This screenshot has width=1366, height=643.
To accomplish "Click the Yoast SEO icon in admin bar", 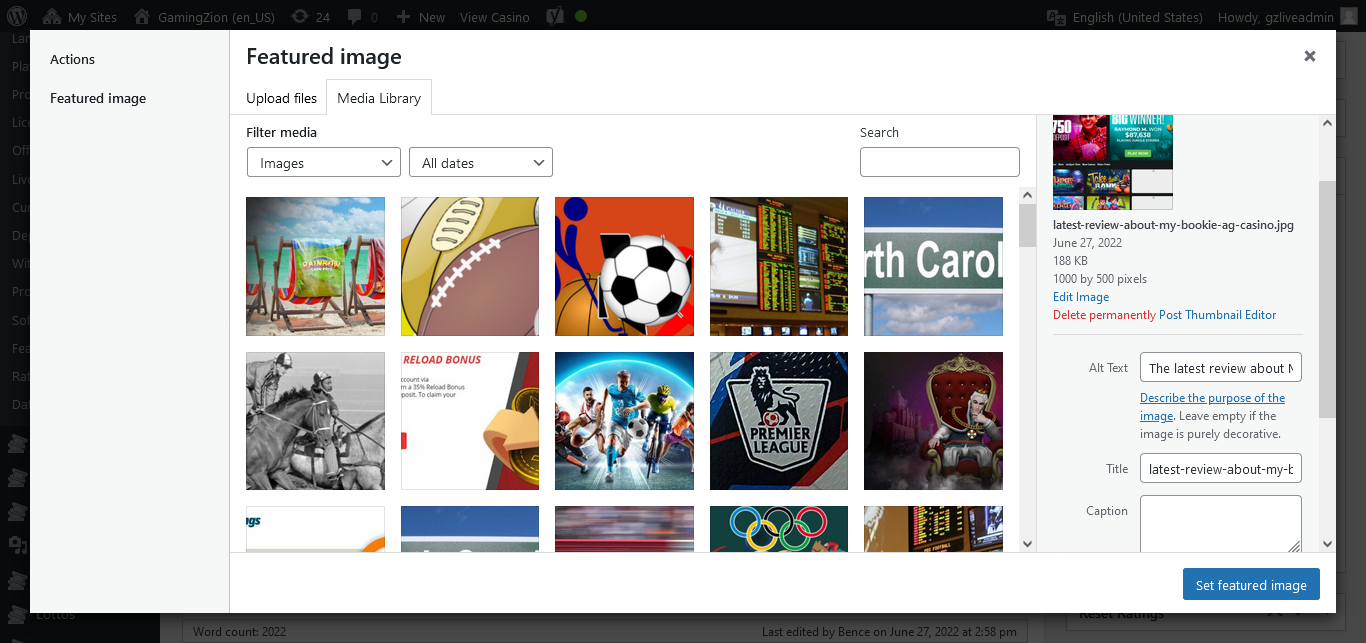I will (554, 17).
